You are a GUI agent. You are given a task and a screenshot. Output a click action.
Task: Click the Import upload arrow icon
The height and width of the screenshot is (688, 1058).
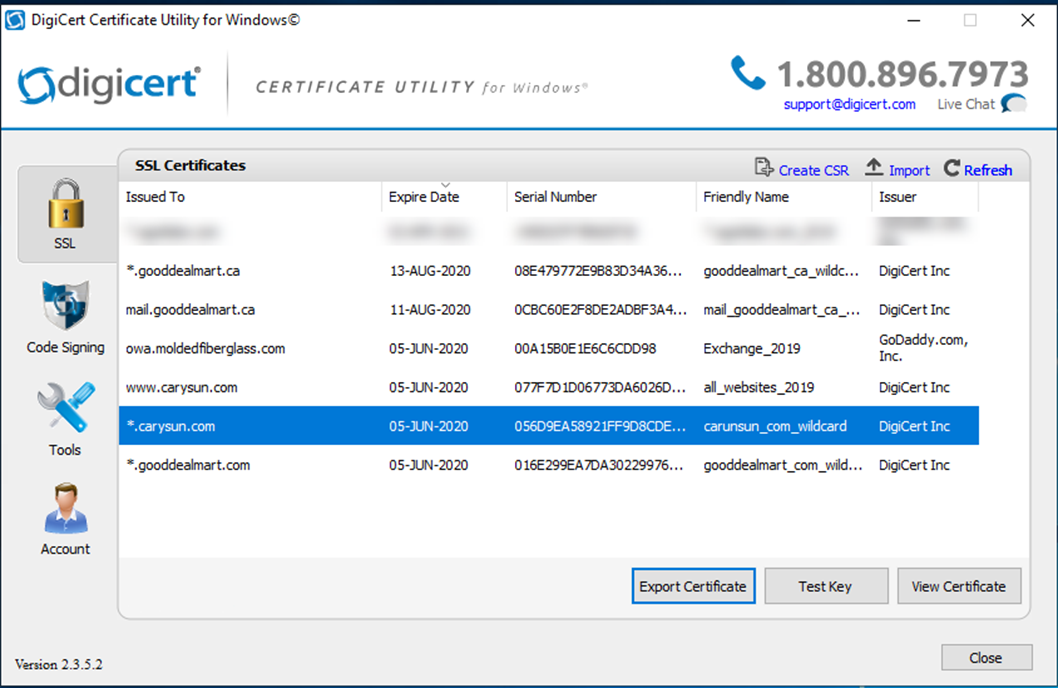[x=874, y=167]
